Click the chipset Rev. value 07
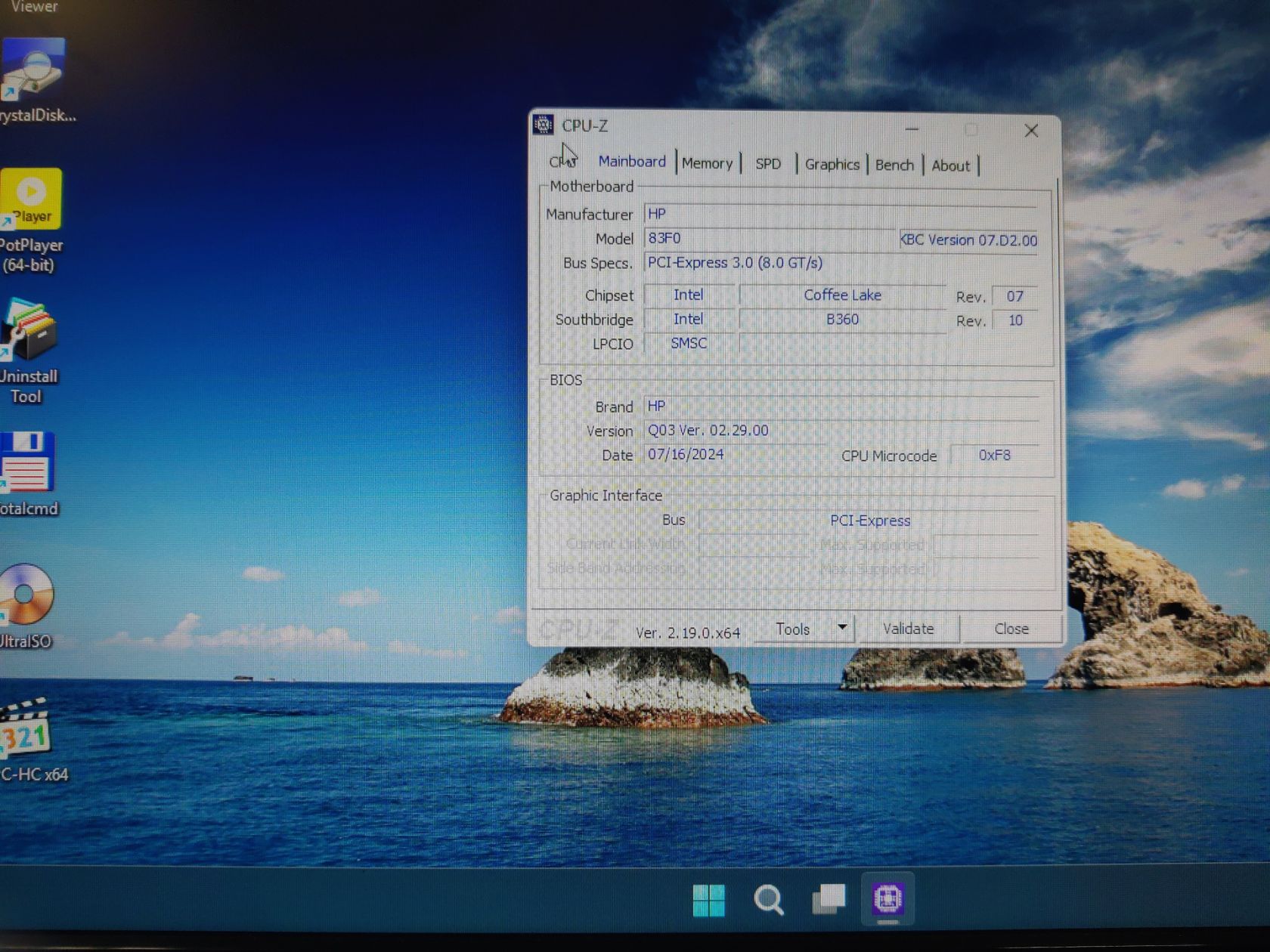Image resolution: width=1270 pixels, height=952 pixels. 1014,296
